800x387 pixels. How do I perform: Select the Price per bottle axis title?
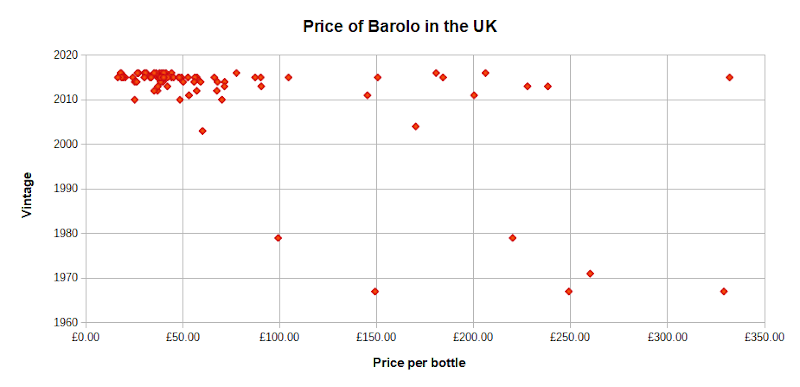(419, 363)
